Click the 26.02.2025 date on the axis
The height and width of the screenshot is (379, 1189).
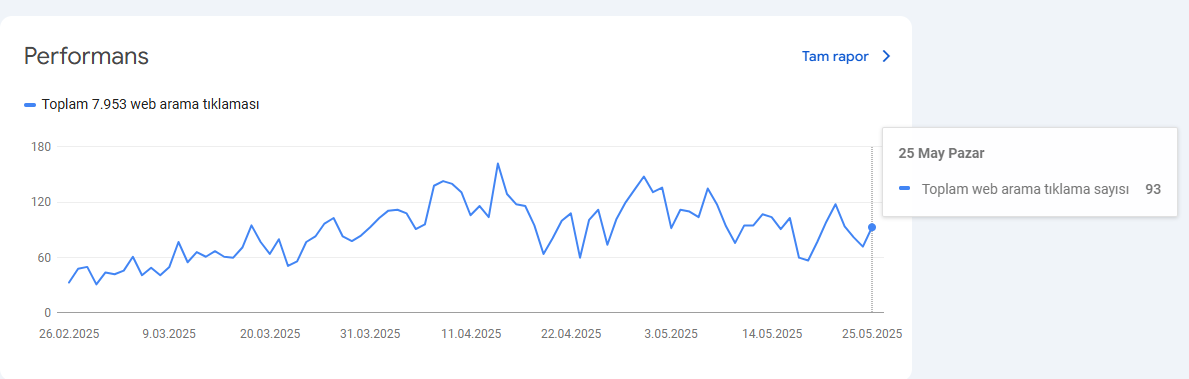coord(69,334)
